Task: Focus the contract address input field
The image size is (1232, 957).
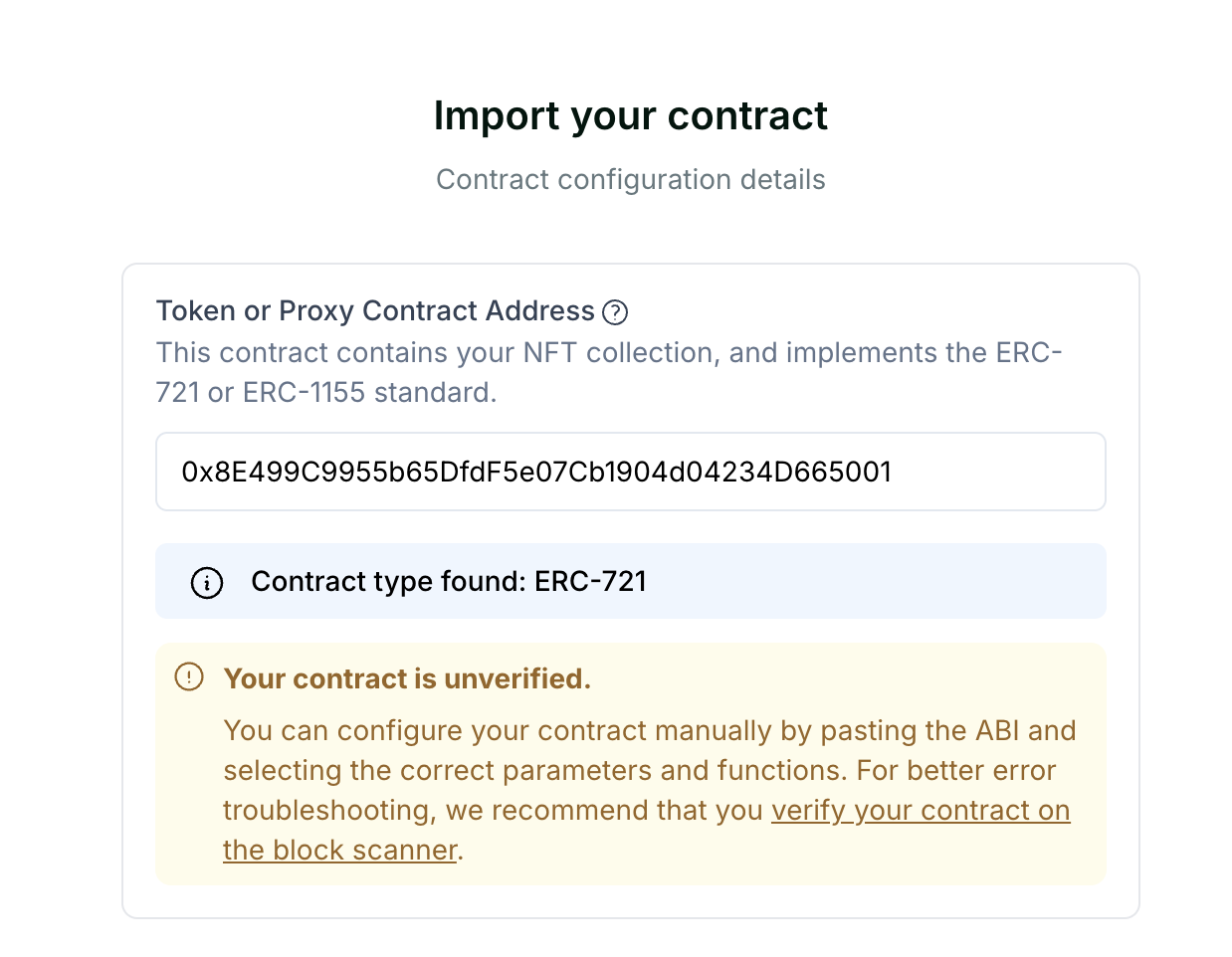Action: (631, 472)
